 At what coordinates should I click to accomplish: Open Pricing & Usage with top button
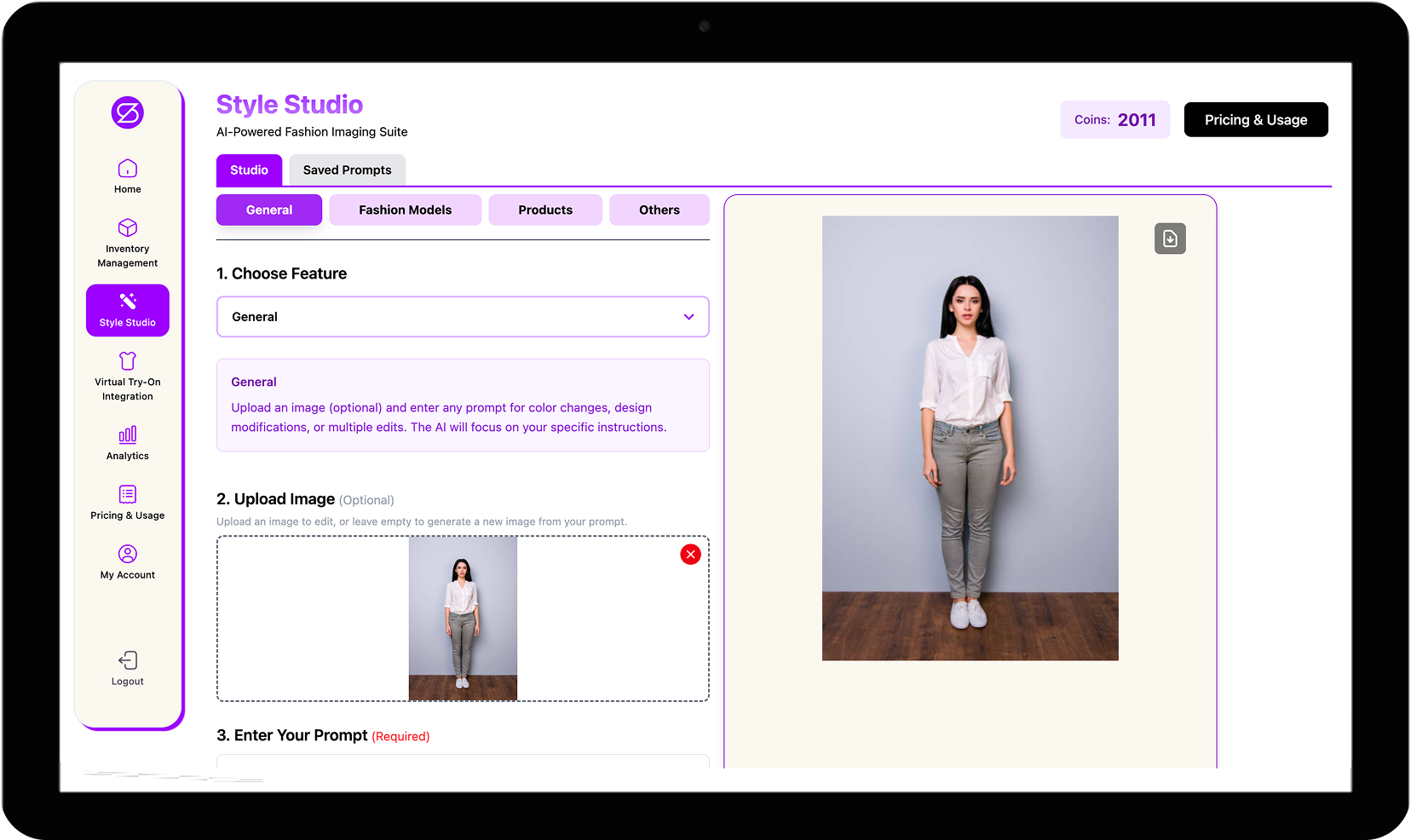[x=1255, y=119]
